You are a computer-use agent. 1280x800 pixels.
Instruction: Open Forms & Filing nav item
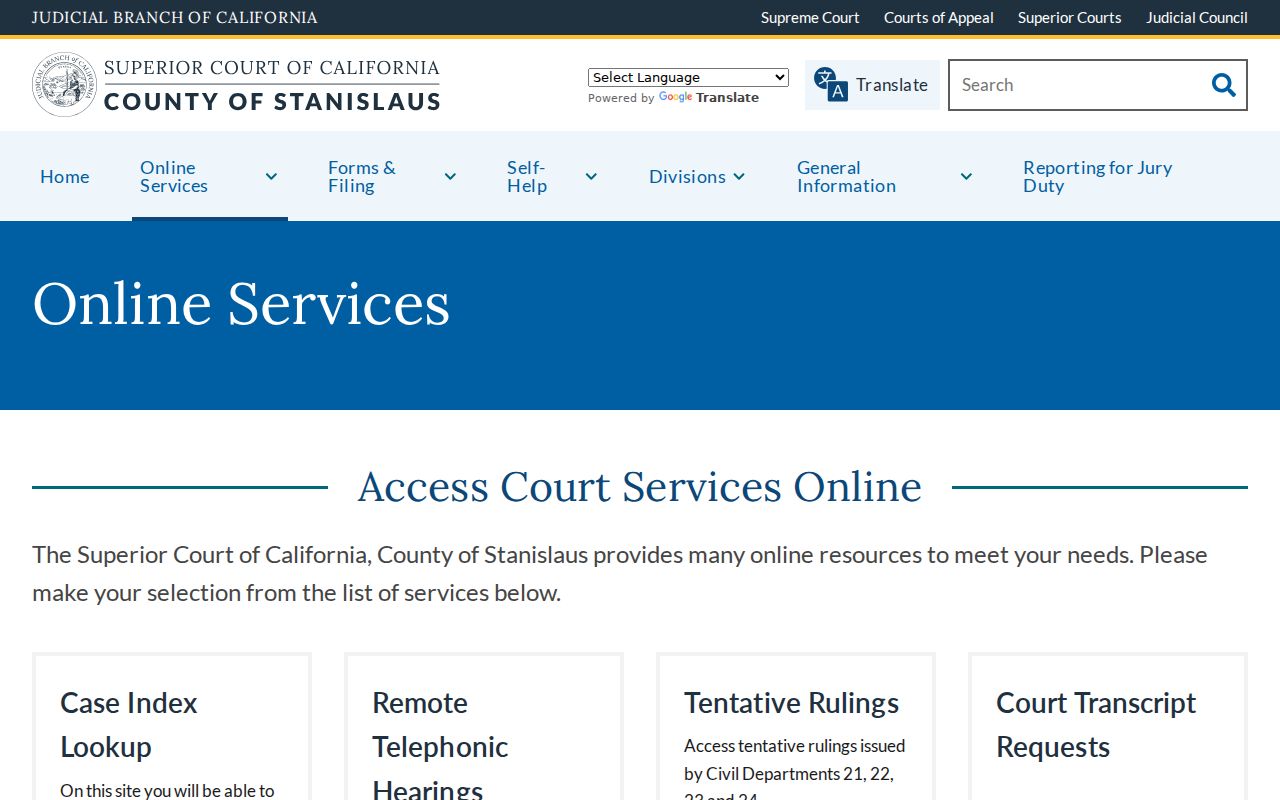[362, 177]
